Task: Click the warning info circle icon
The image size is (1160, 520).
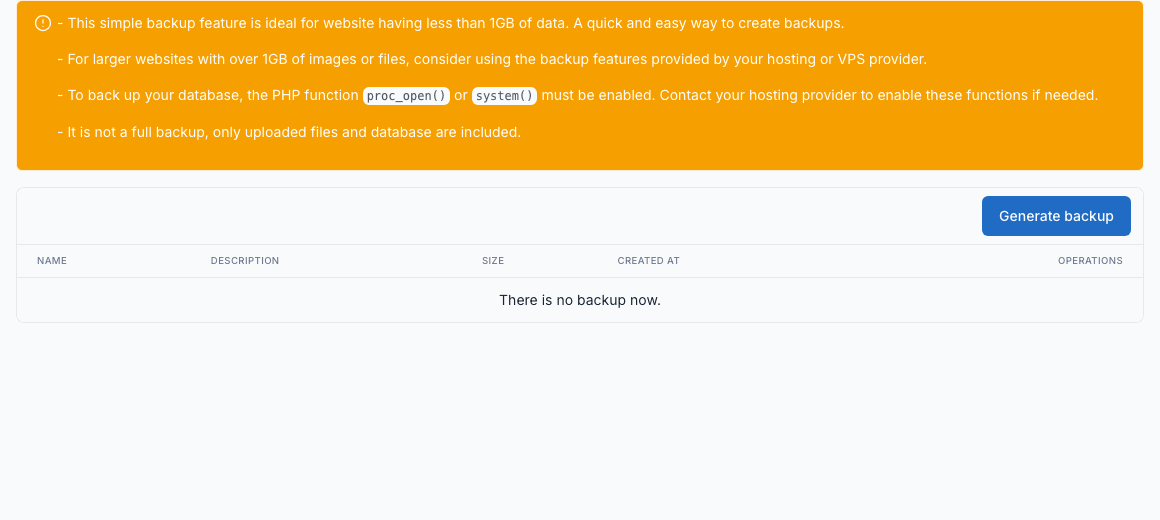Action: (43, 23)
